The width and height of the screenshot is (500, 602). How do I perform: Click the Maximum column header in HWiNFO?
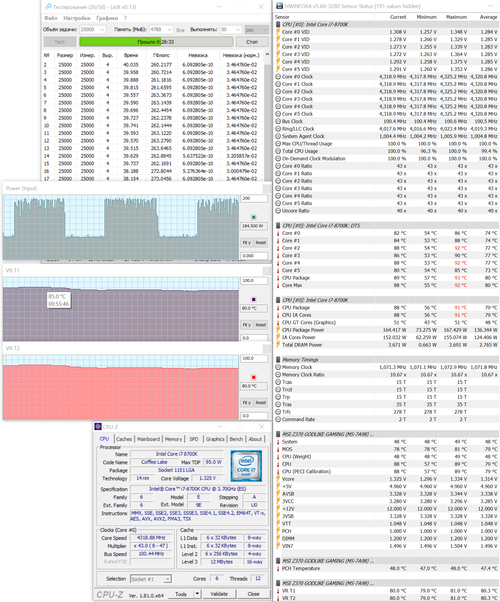pyautogui.click(x=456, y=17)
